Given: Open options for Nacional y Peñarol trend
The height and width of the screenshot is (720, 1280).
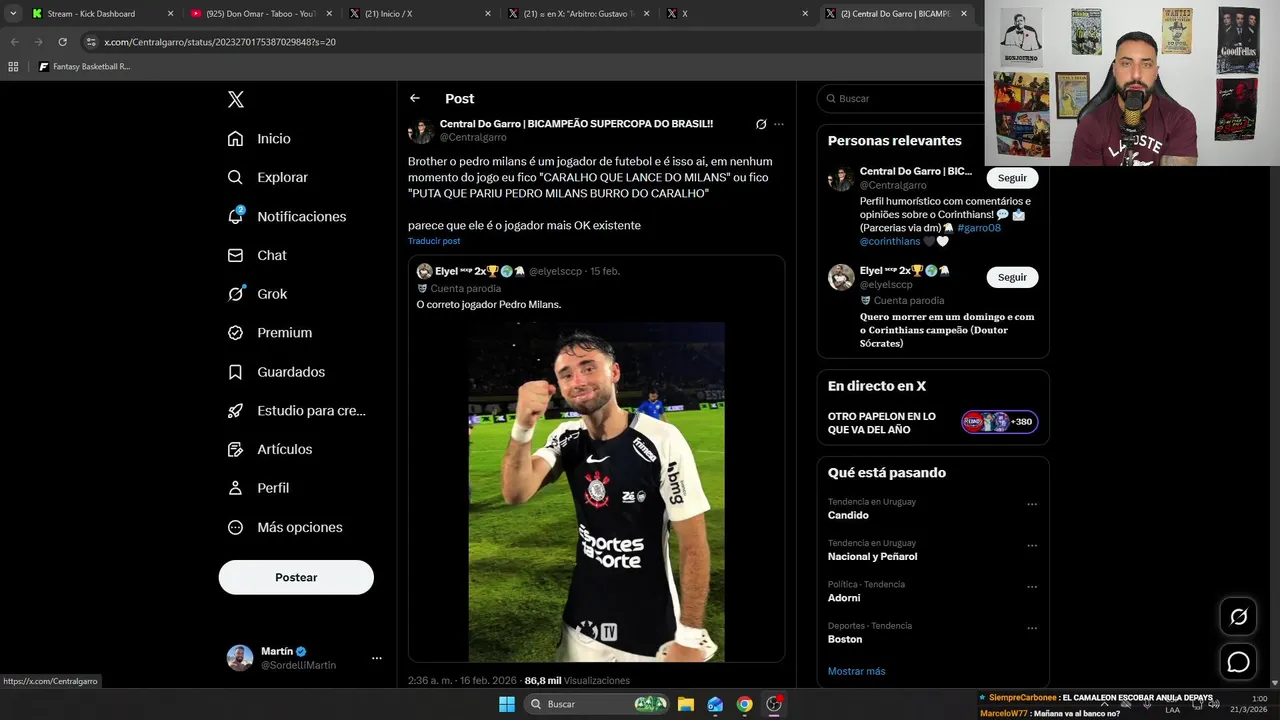Looking at the screenshot, I should [1032, 546].
